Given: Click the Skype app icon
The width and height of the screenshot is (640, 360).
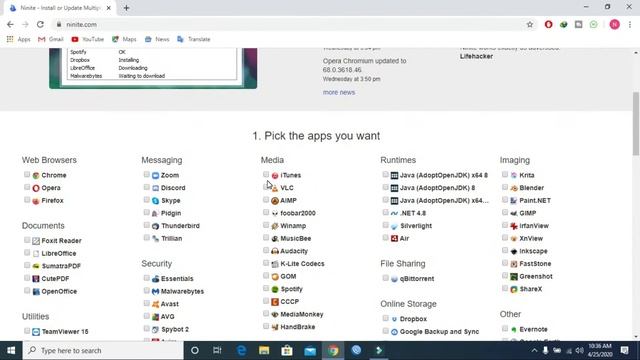Looking at the screenshot, I should 156,201.
